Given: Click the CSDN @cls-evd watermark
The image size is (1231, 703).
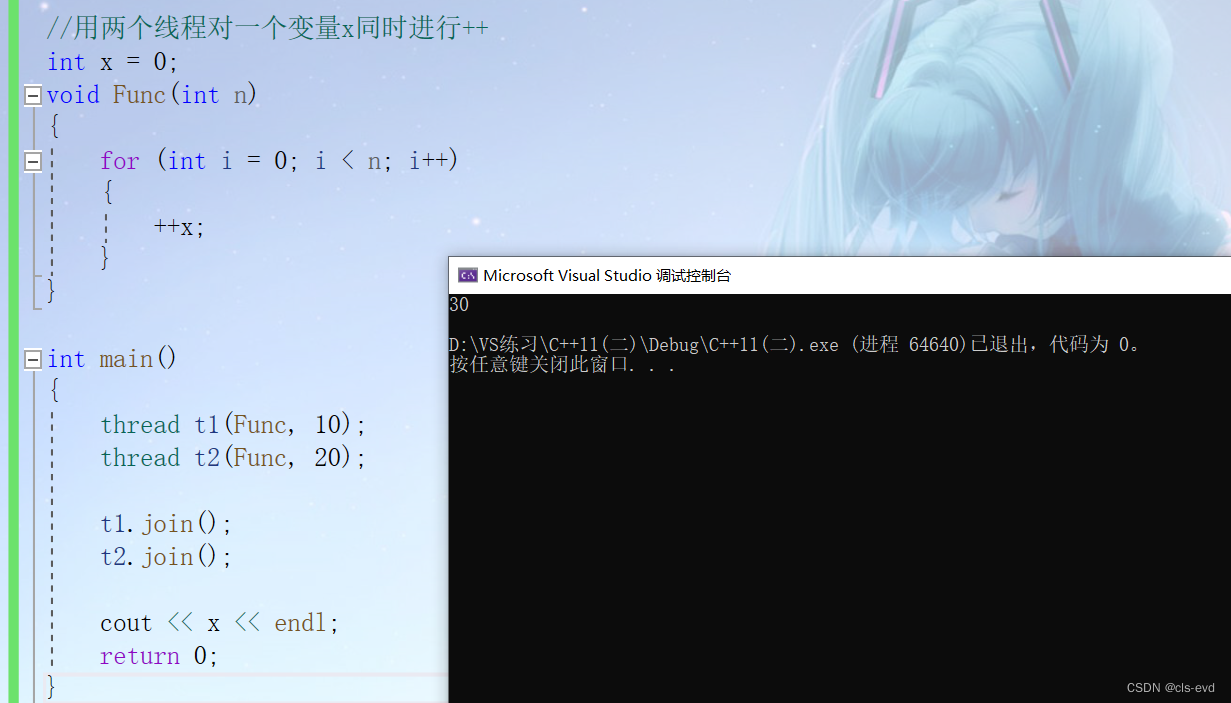Looking at the screenshot, I should (1170, 688).
